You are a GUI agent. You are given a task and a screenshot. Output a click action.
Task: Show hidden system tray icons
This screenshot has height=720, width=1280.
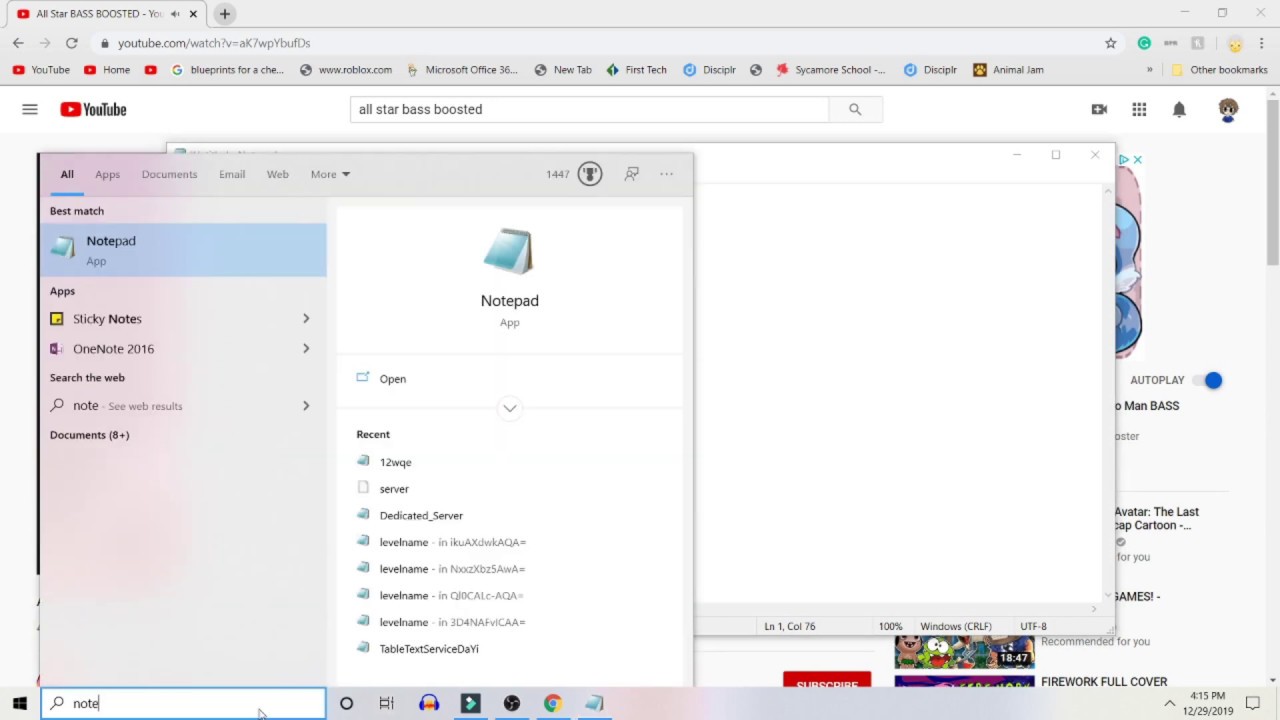pyautogui.click(x=1169, y=704)
